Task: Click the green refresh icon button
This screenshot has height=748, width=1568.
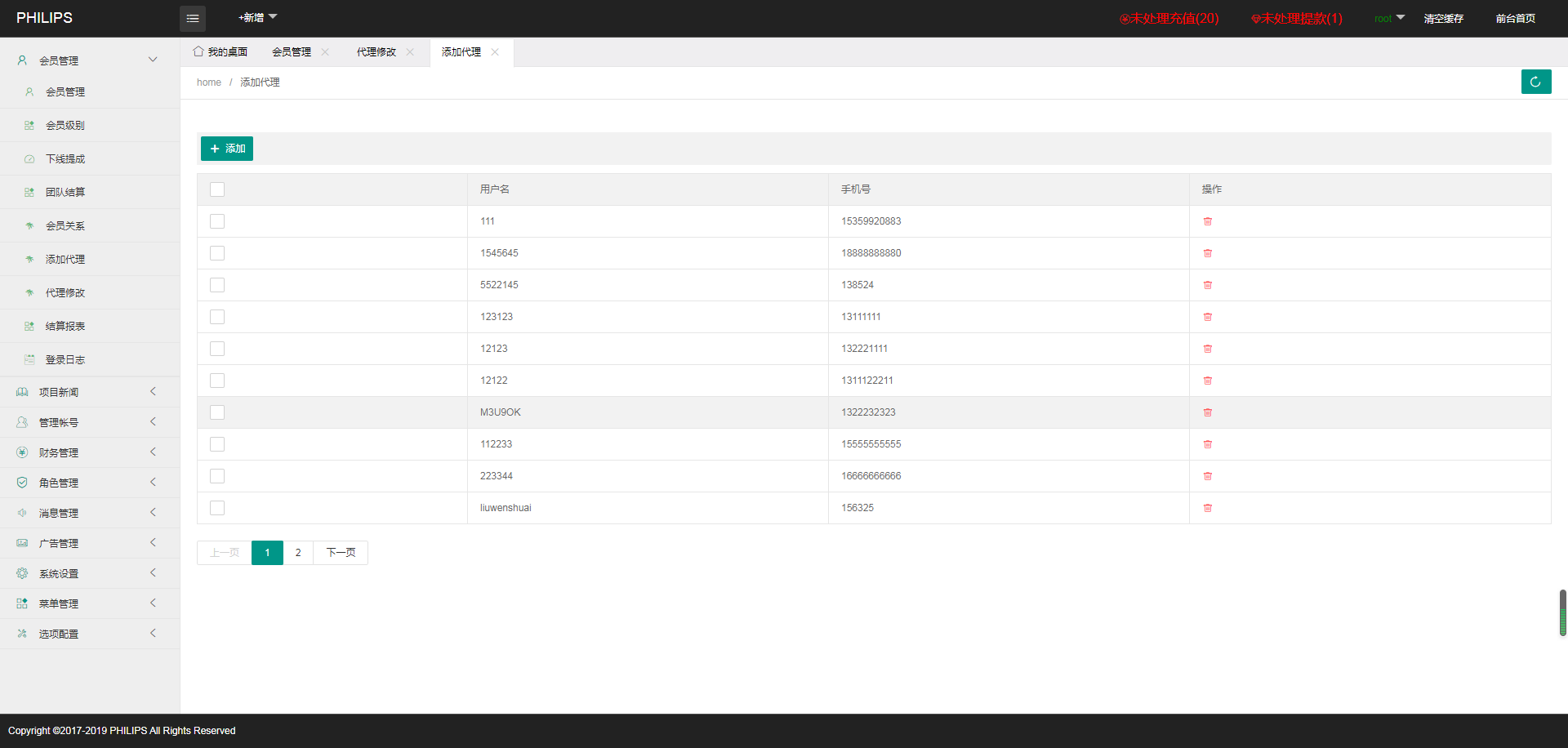Action: point(1536,82)
